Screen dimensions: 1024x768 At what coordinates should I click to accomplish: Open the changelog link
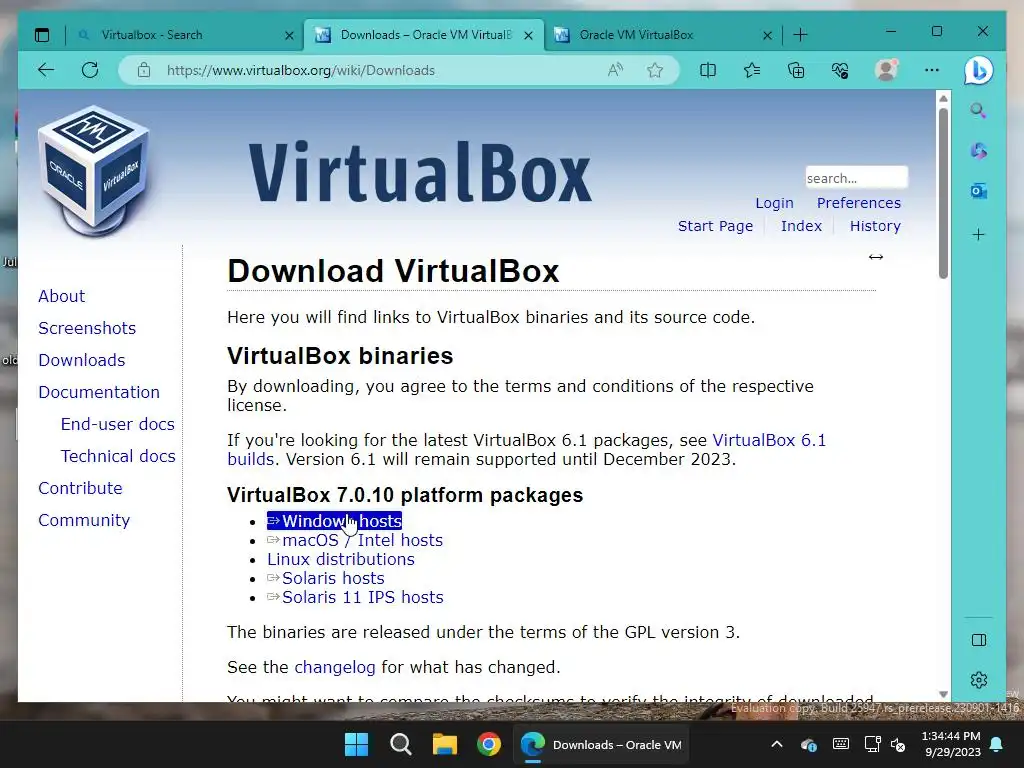tap(334, 667)
